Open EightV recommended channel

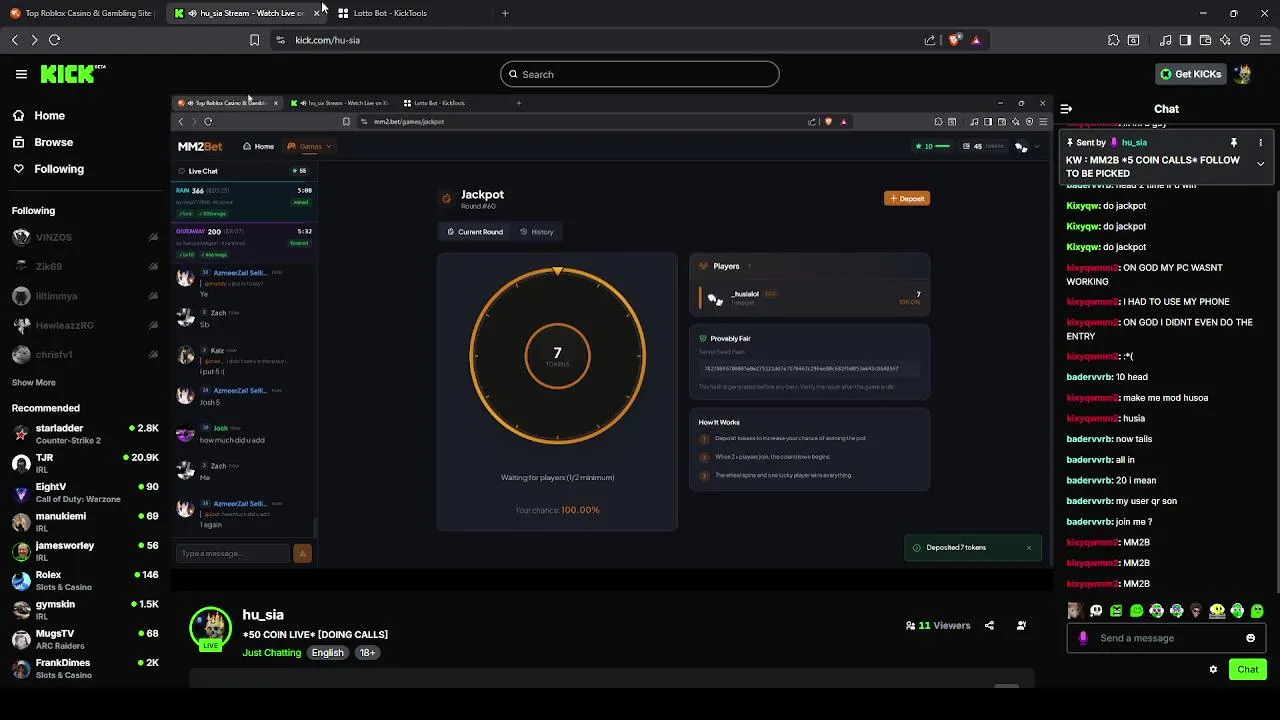click(84, 492)
